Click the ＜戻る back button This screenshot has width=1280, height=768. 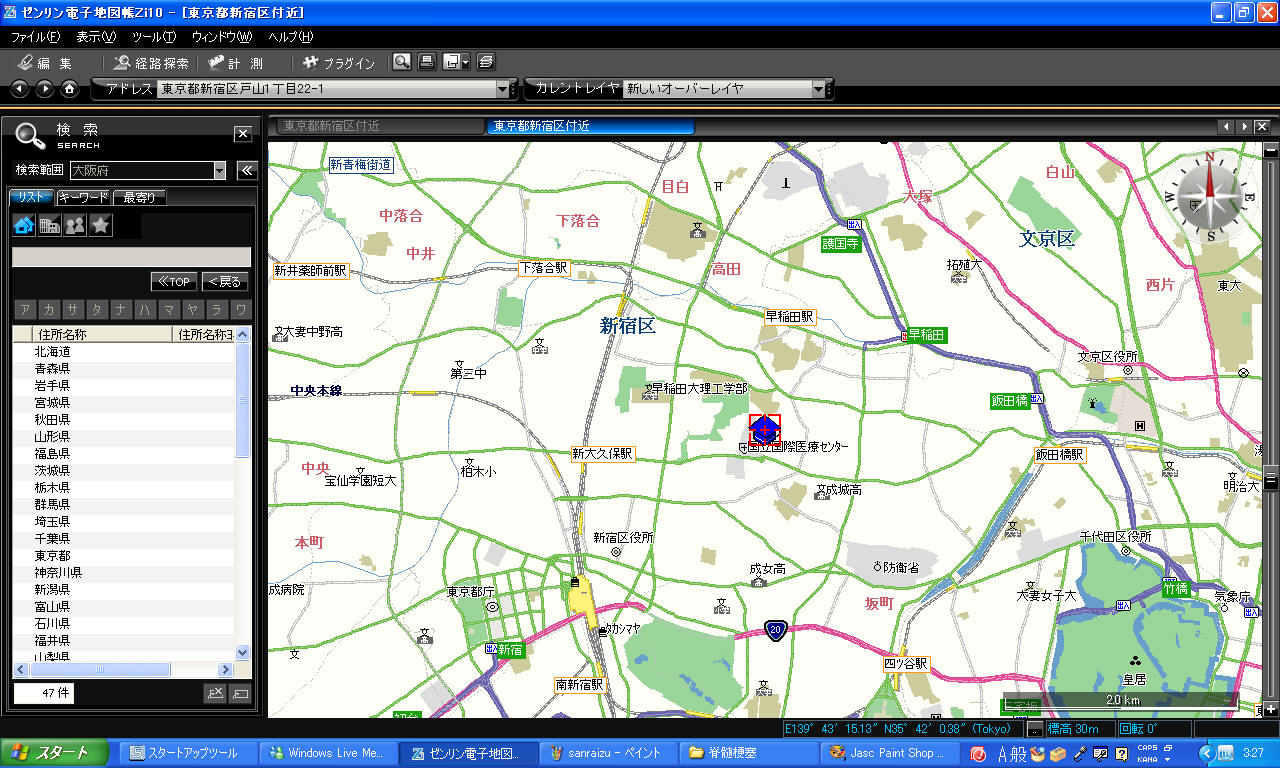225,282
